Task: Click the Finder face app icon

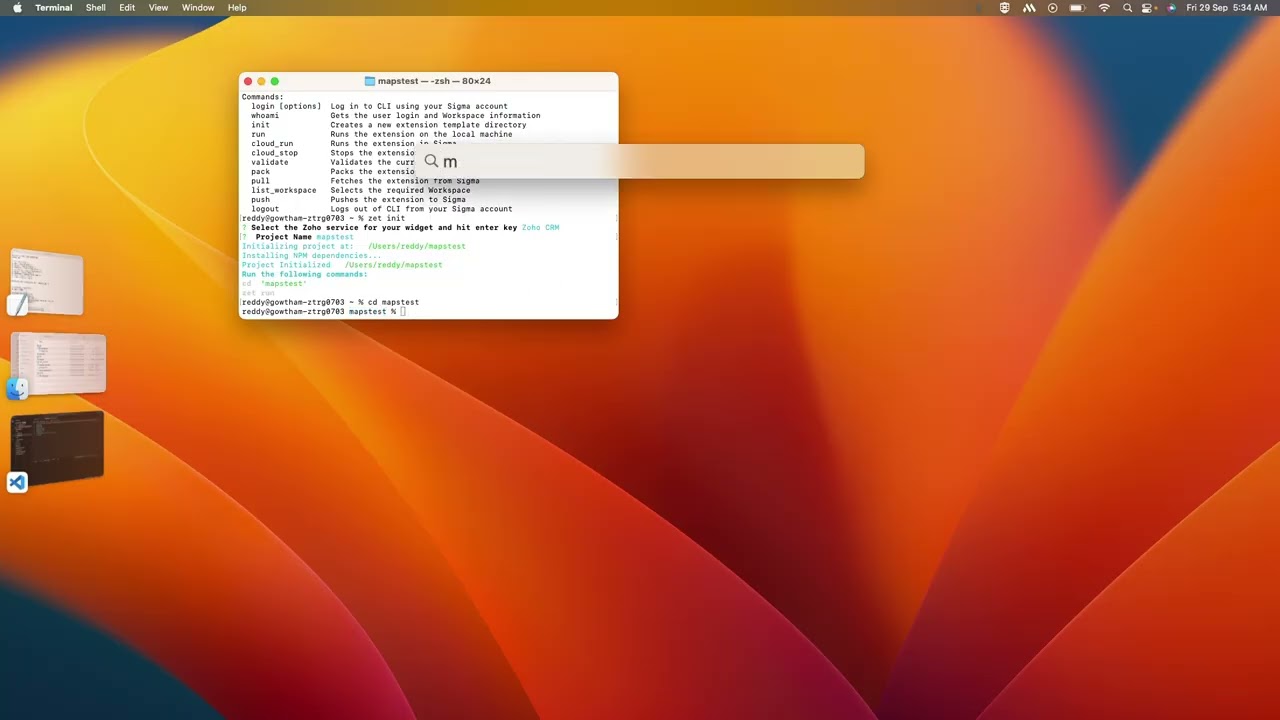Action: [x=17, y=388]
